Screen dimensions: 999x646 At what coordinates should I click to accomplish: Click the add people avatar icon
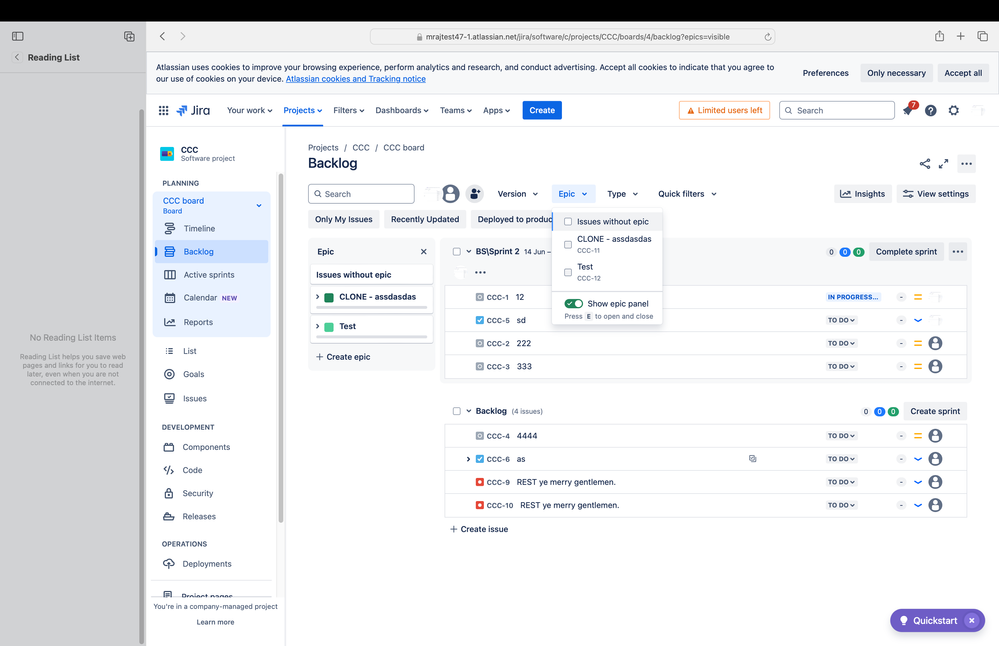475,194
